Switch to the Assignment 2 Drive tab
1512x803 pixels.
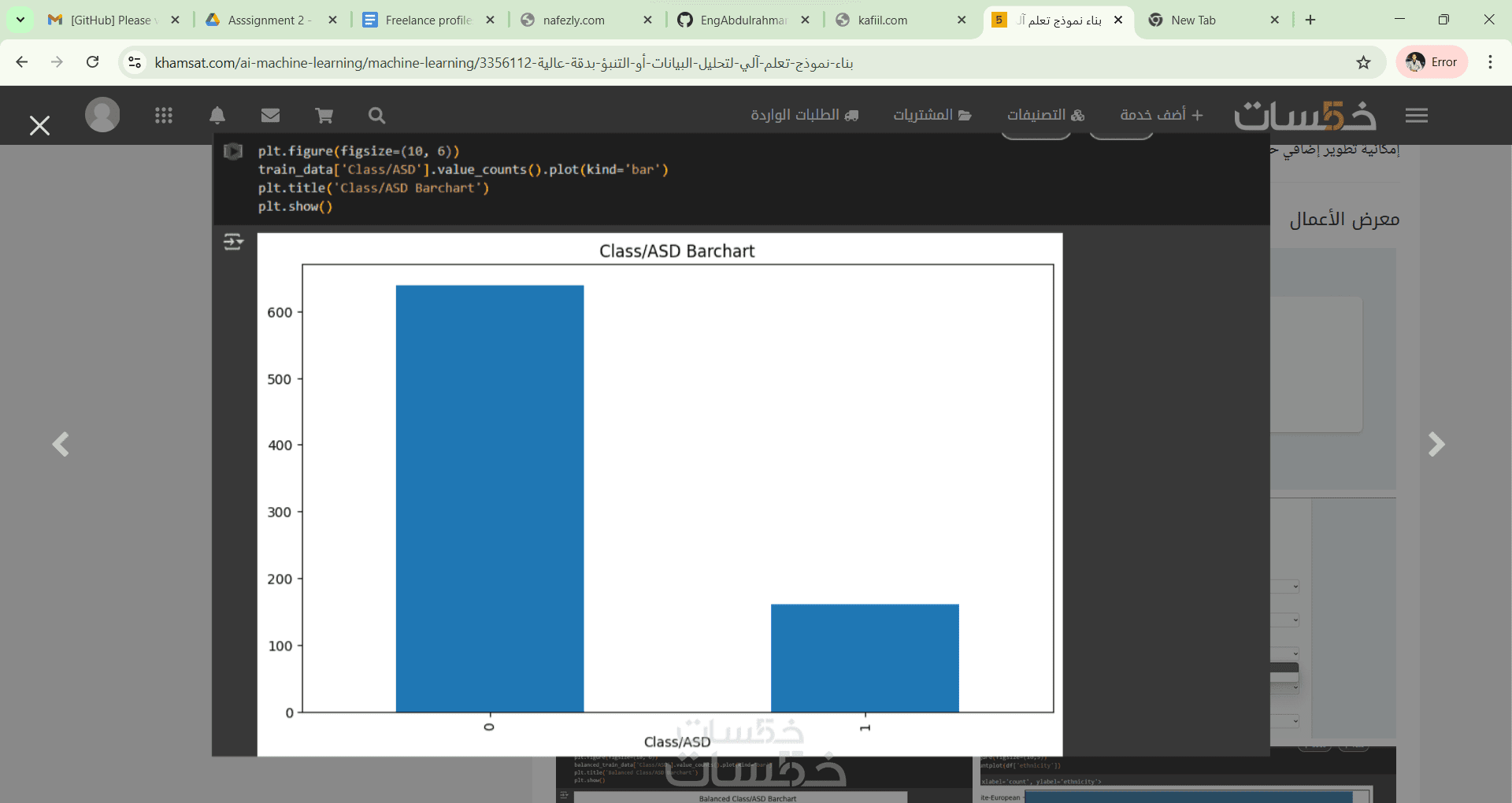(271, 20)
